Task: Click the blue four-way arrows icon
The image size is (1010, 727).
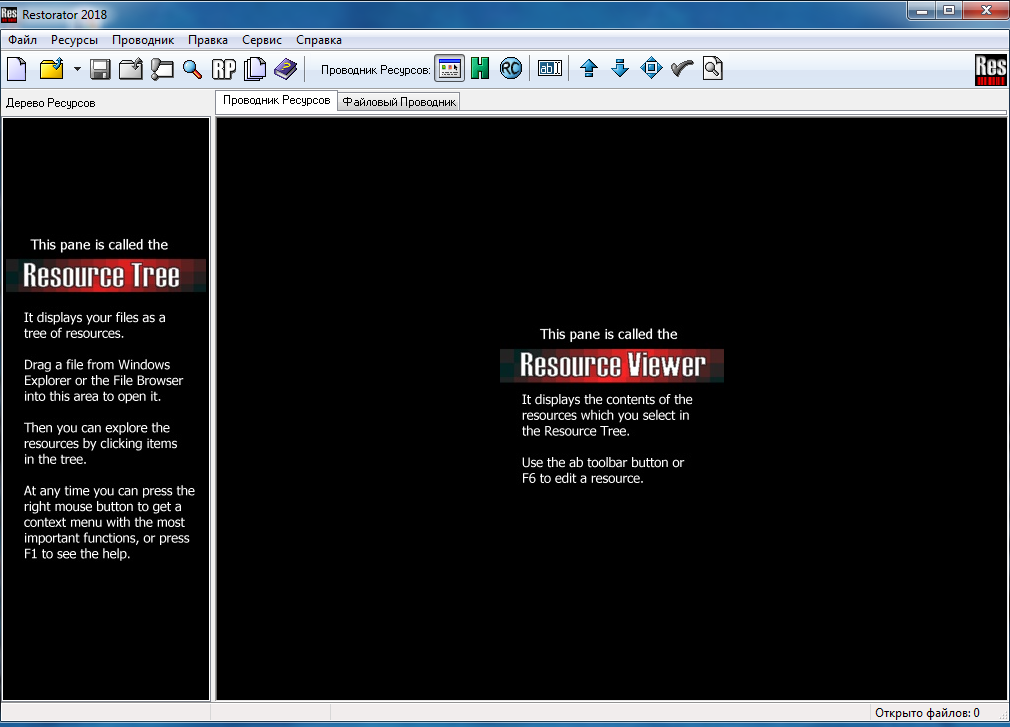Action: pyautogui.click(x=651, y=68)
